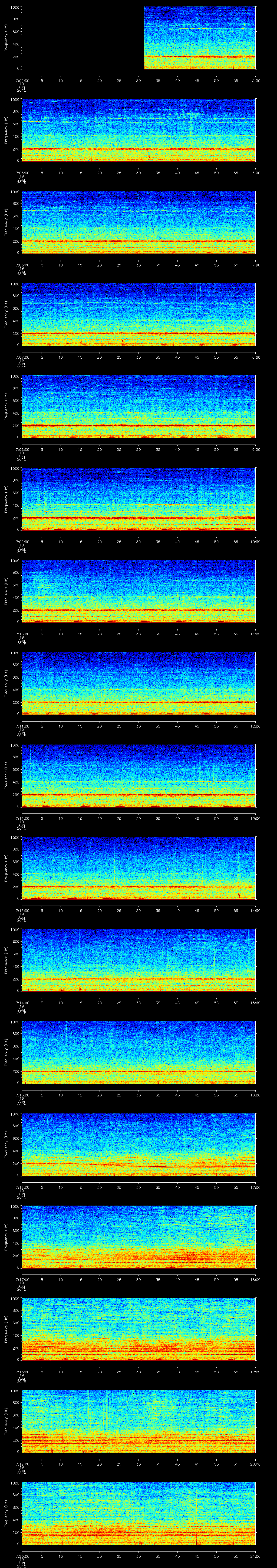Click the "7:06:00" start time label
The image size is (277, 1568).
(22, 265)
